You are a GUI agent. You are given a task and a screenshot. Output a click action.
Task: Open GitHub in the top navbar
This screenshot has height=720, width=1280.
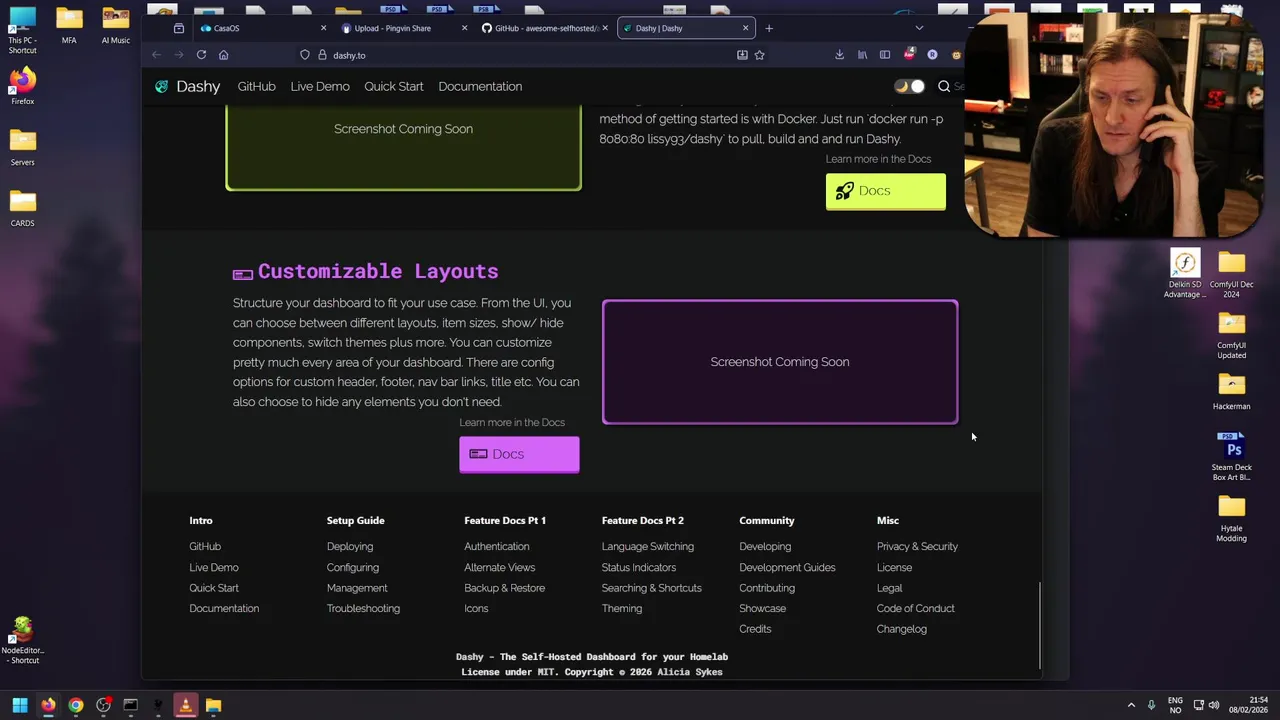pyautogui.click(x=256, y=86)
